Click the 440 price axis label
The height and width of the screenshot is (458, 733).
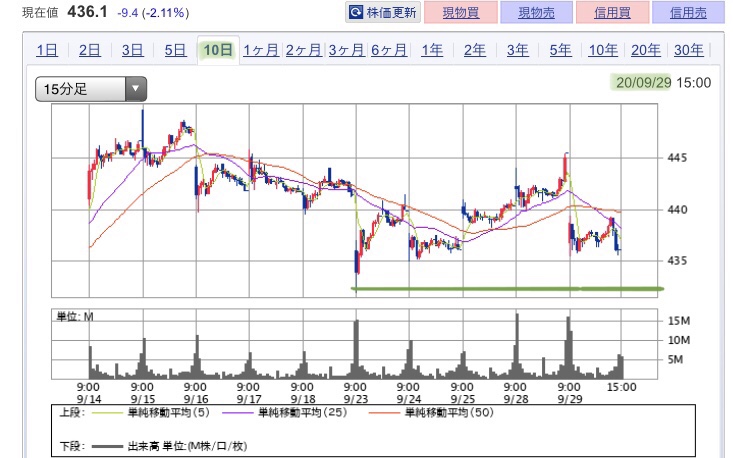pyautogui.click(x=676, y=209)
